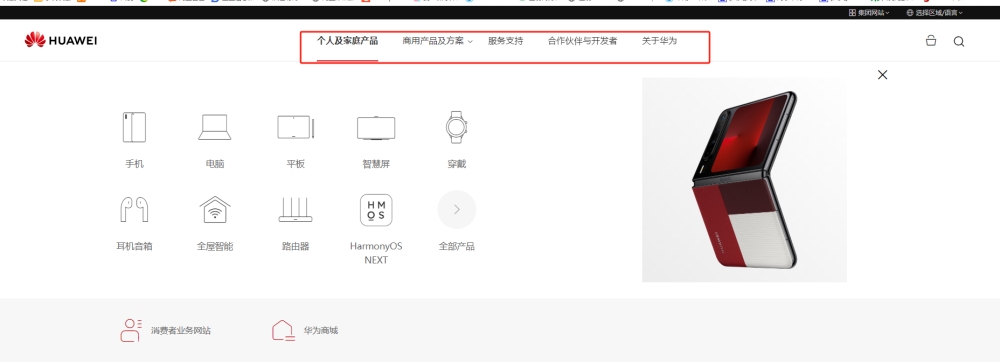Open 全部产品 arrow circle
1000x362 pixels.
457,209
